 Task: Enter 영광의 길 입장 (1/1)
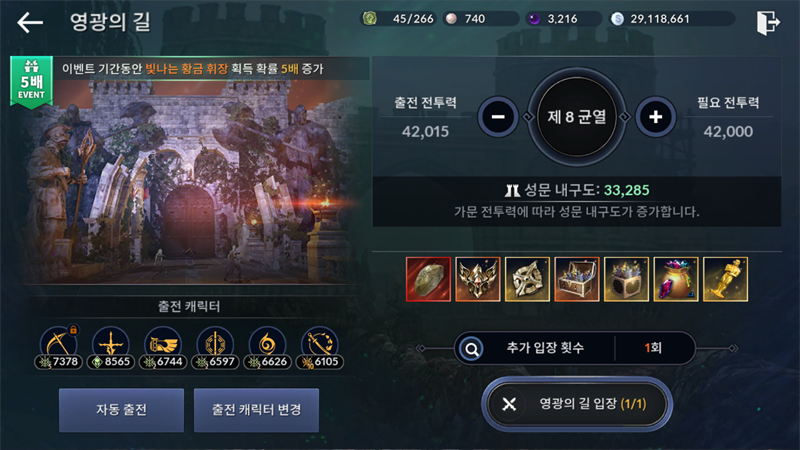[x=577, y=404]
